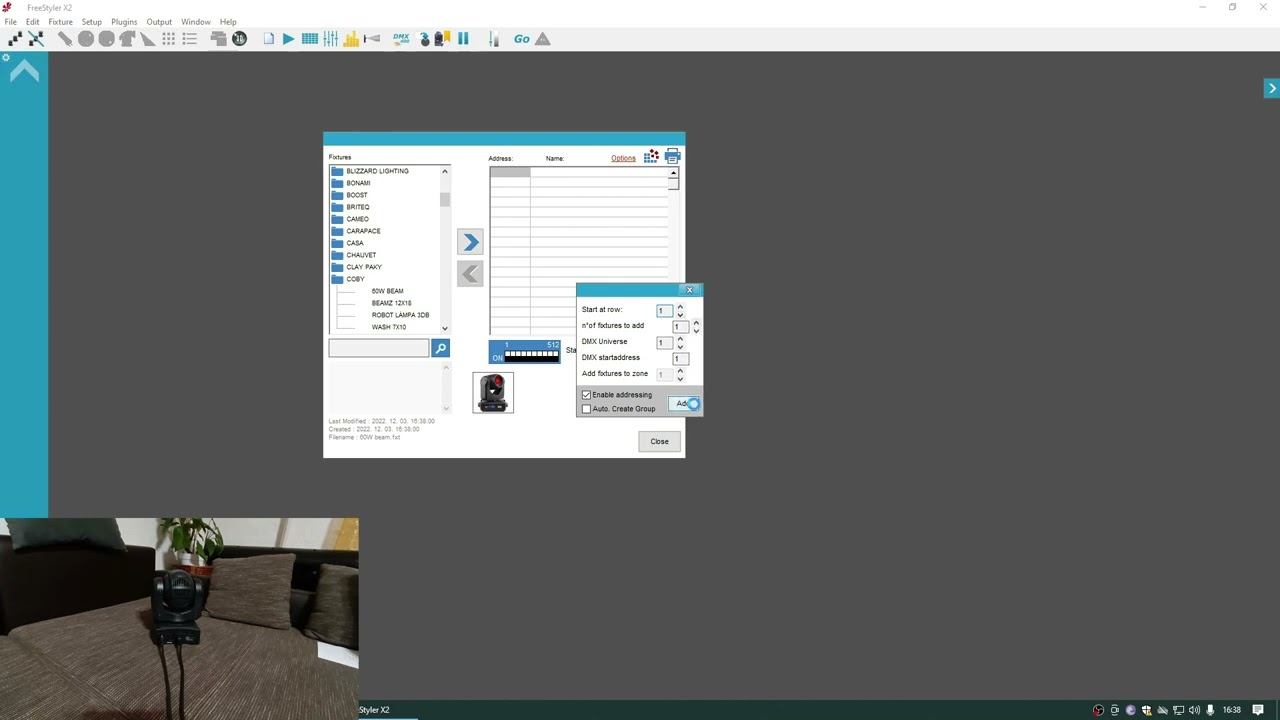Click the round dial icon beside pages icon
Screen dimensions: 1280x720
coord(239,39)
